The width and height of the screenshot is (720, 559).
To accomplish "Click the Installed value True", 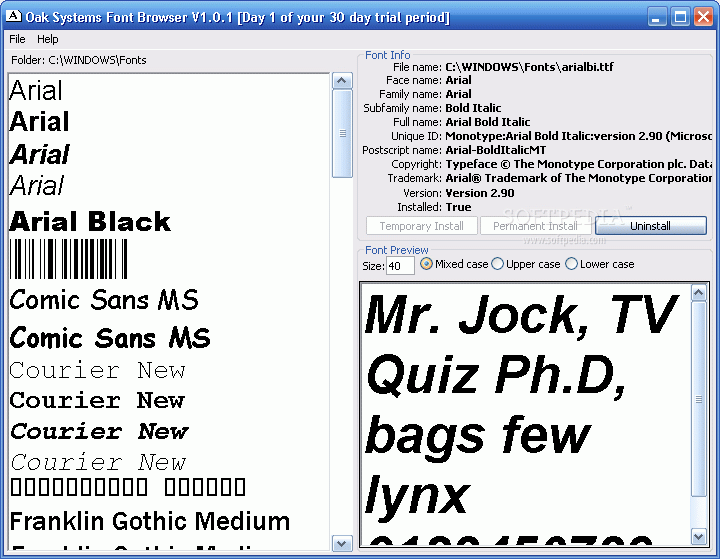I will point(458,207).
